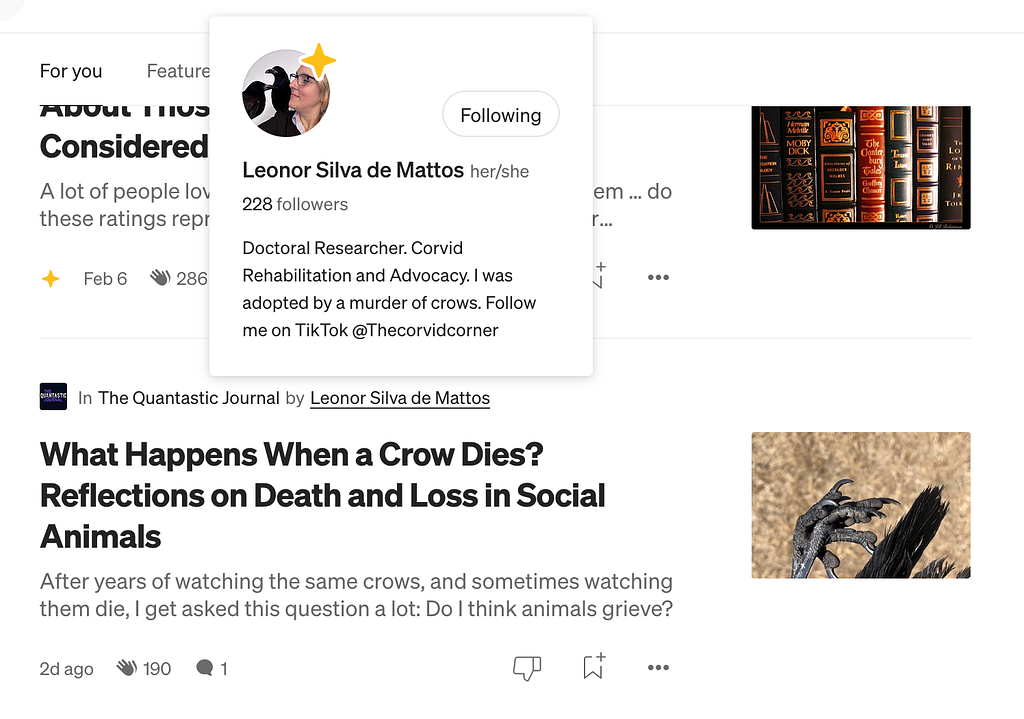Switch to the For you tab

click(71, 71)
